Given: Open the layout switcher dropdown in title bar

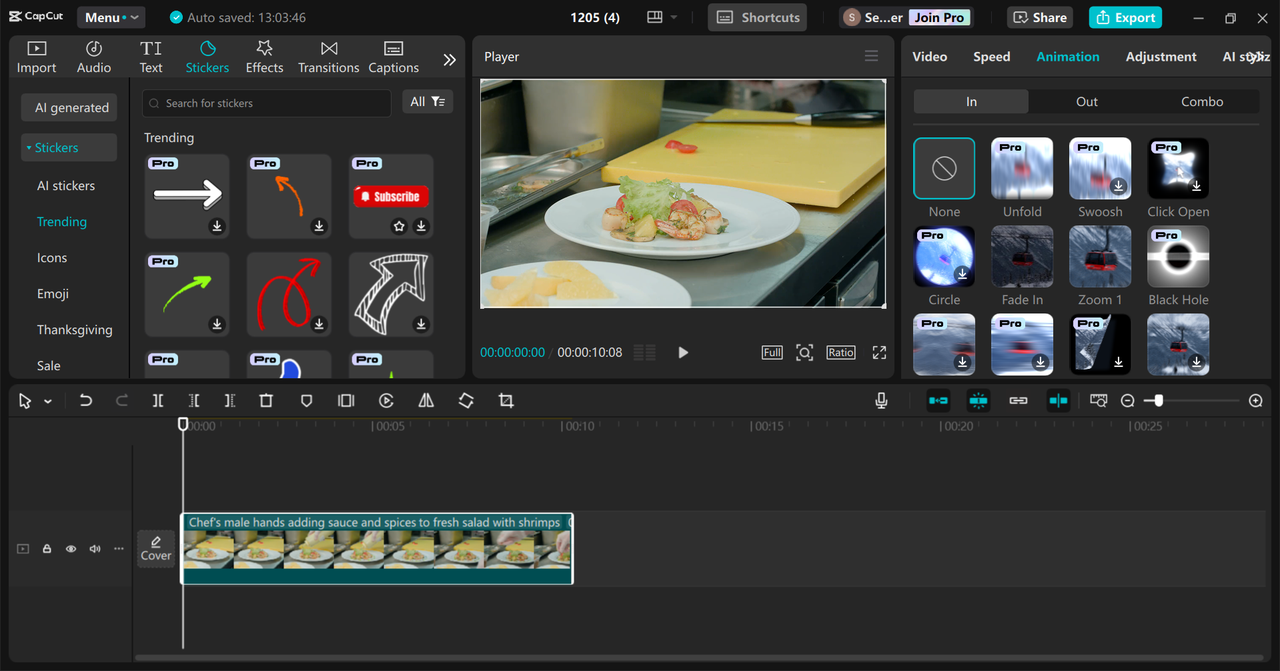Looking at the screenshot, I should (x=662, y=17).
